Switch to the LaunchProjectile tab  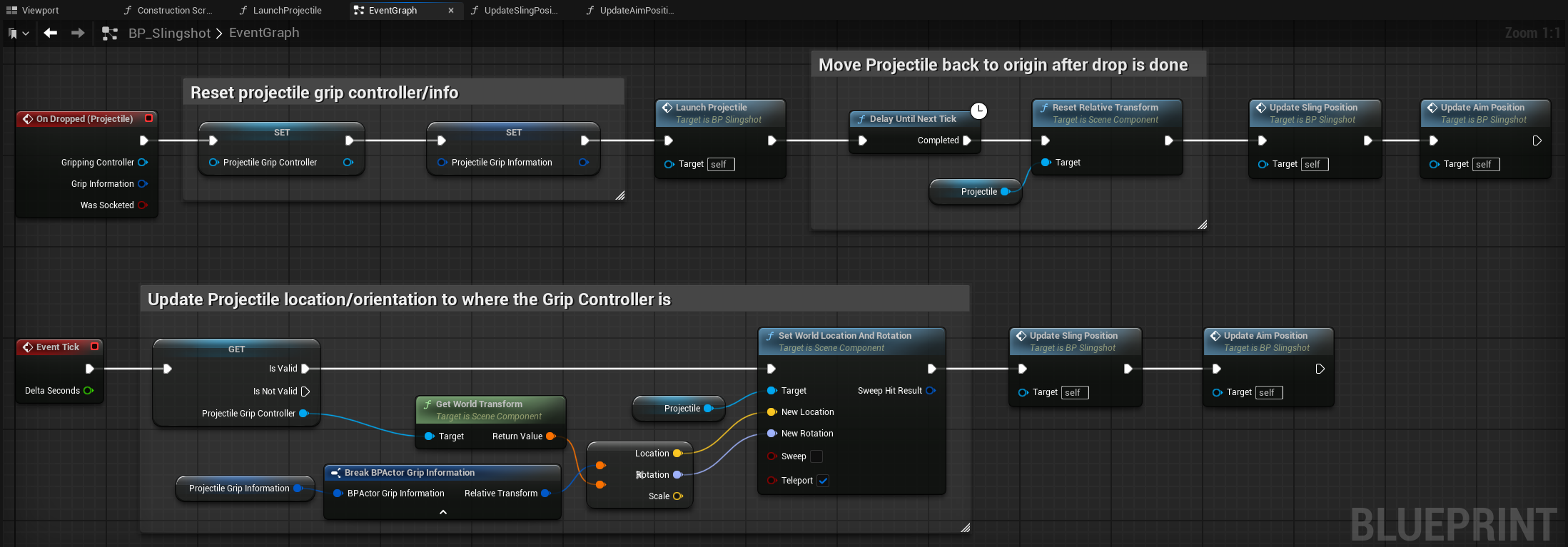click(287, 10)
